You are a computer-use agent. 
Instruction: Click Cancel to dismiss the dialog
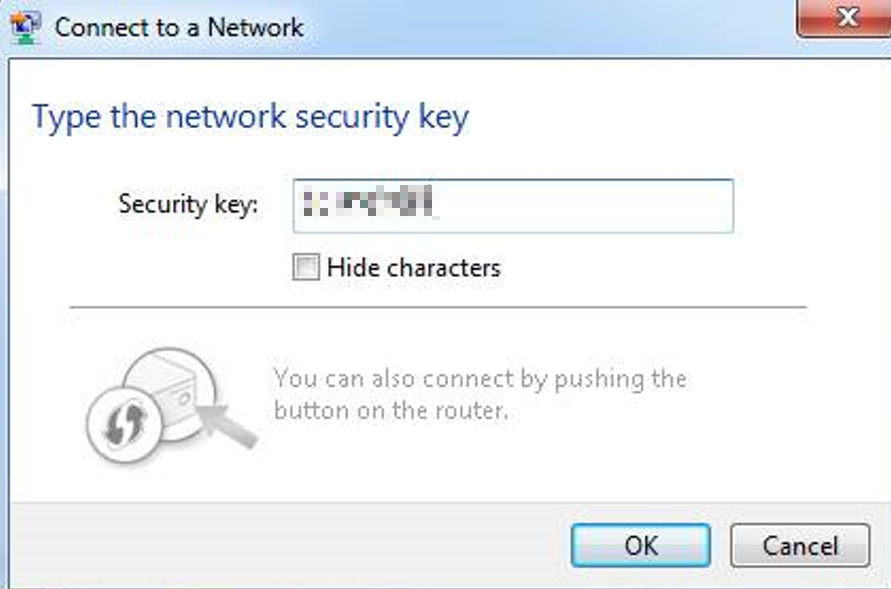click(799, 546)
